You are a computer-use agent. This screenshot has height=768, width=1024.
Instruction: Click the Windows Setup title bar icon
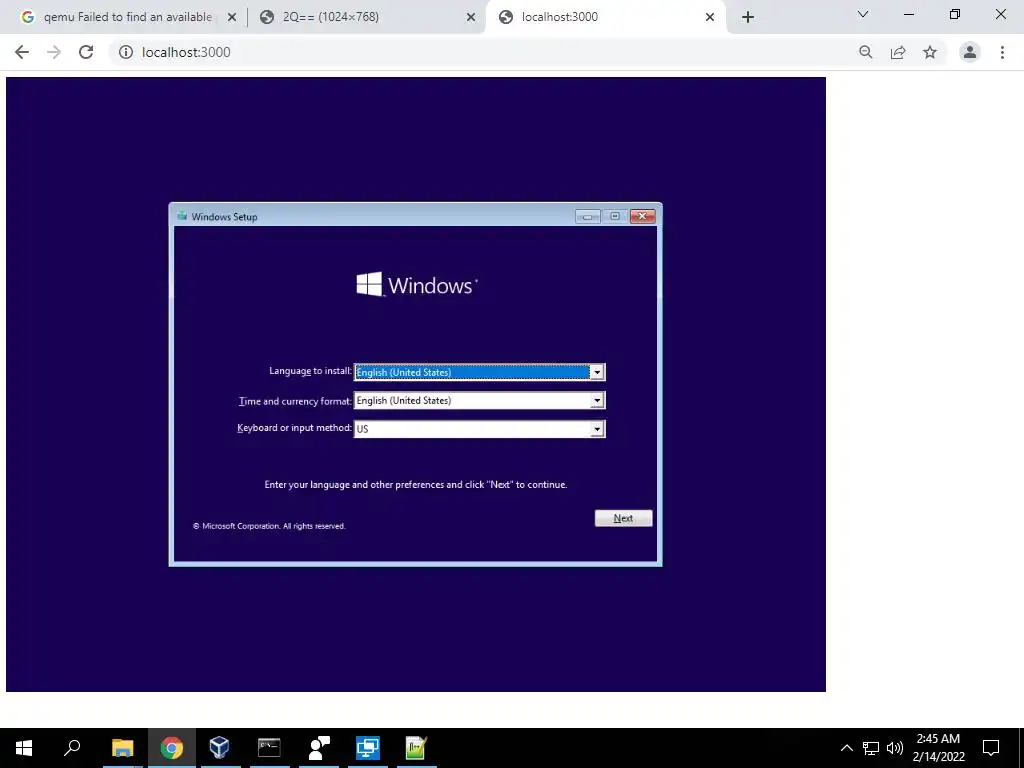(182, 216)
